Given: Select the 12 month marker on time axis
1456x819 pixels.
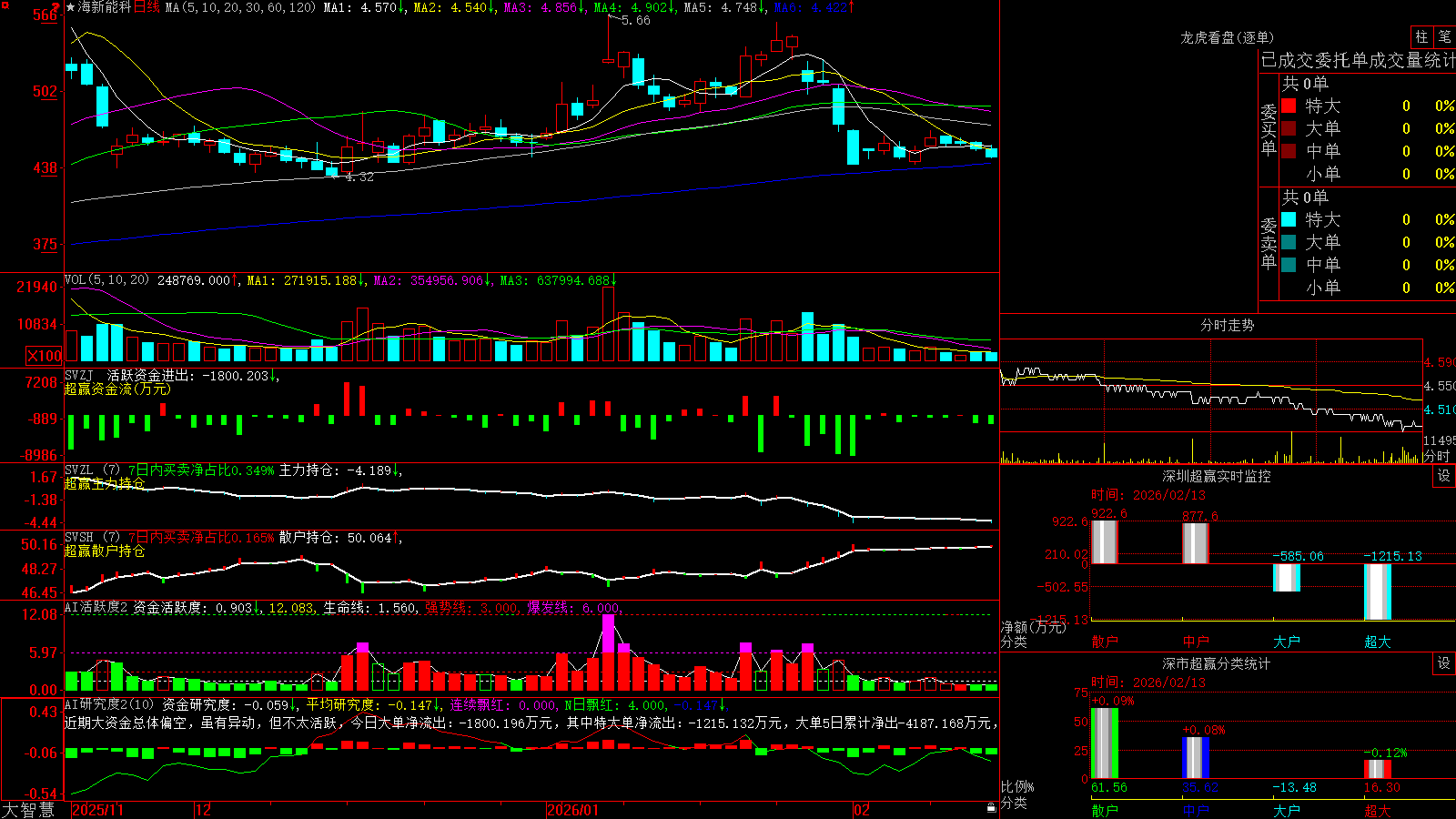Looking at the screenshot, I should pyautogui.click(x=204, y=810).
